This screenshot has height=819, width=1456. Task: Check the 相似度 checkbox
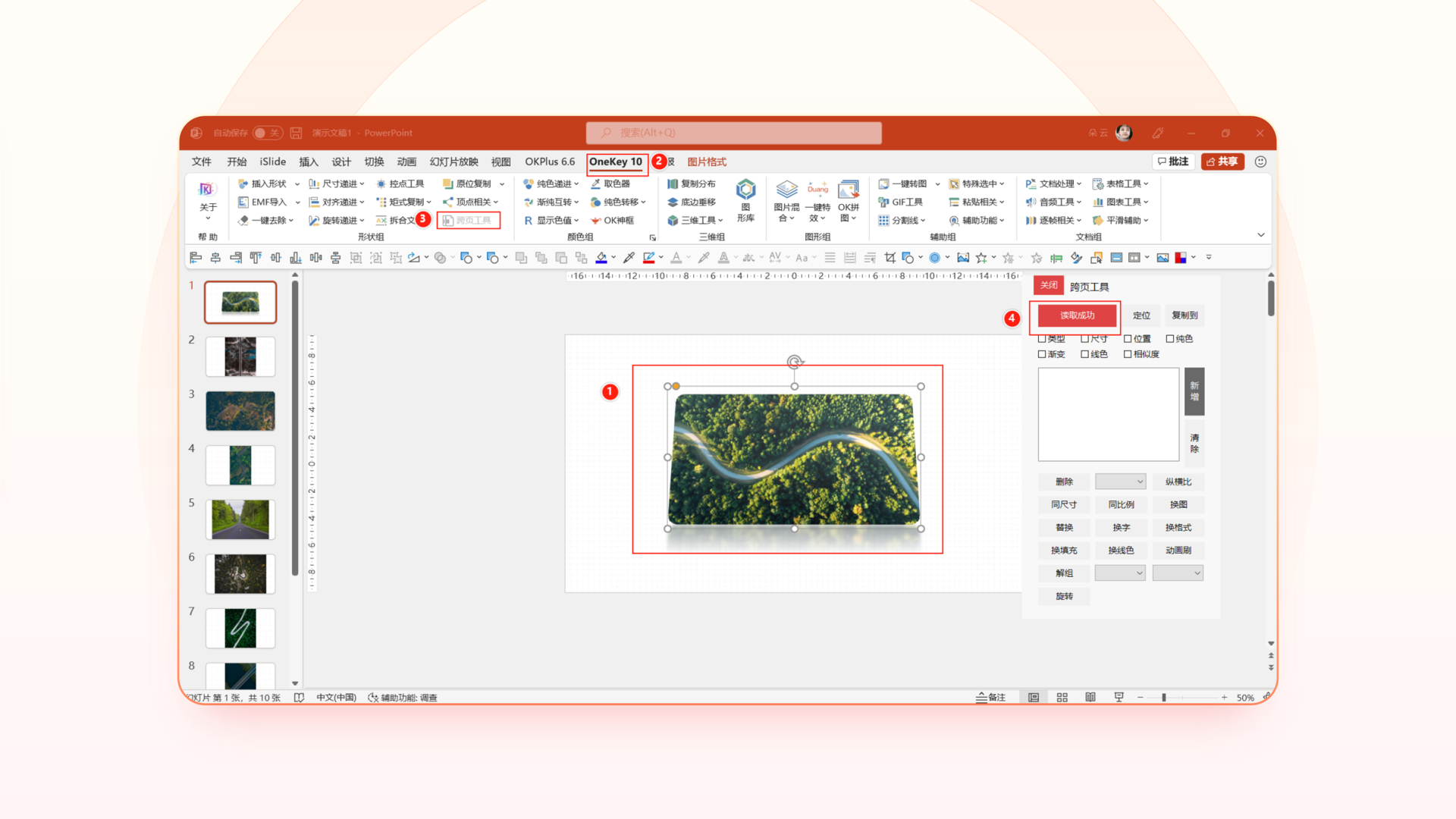click(x=1128, y=354)
